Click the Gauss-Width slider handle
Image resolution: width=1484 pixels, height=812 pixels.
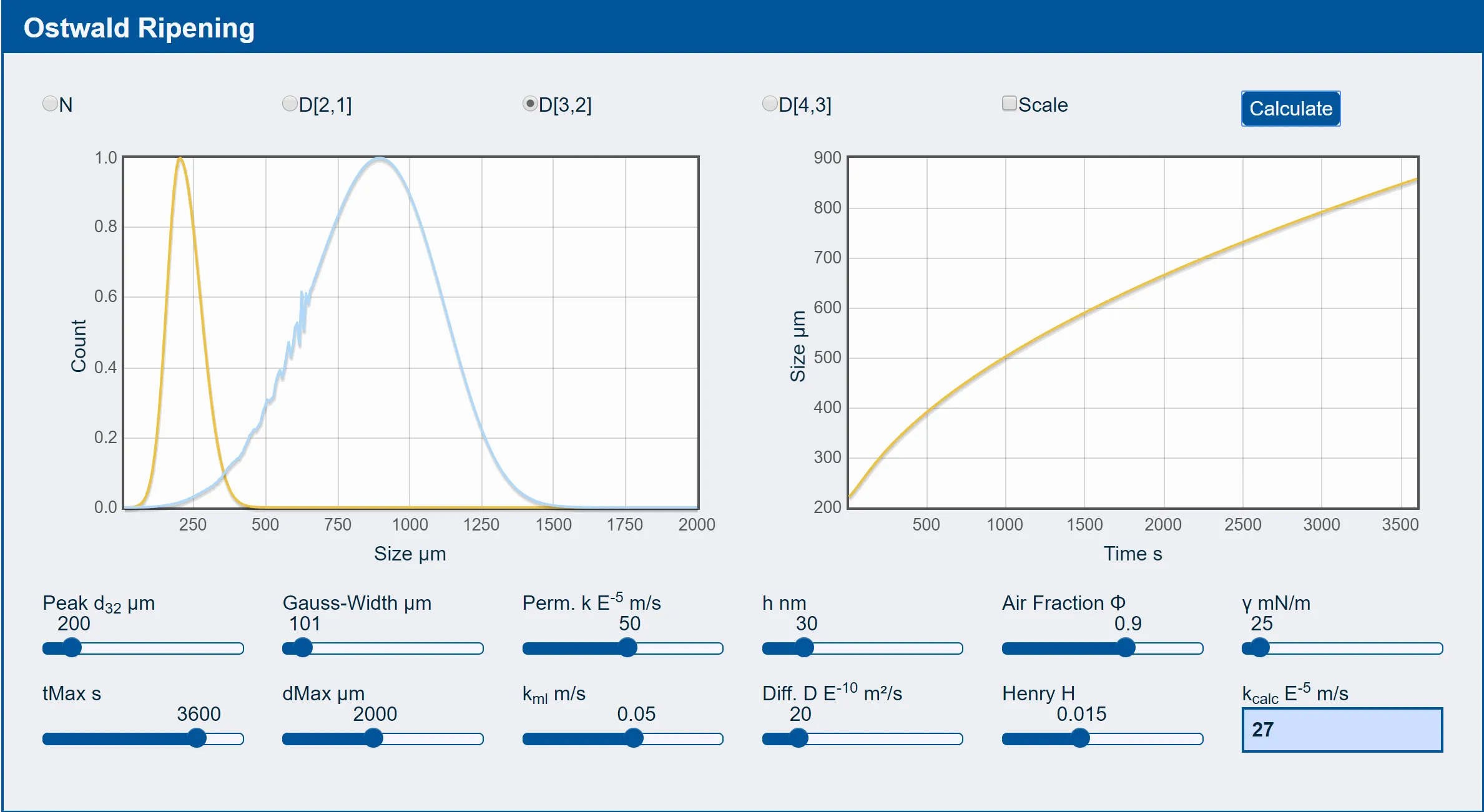click(303, 648)
